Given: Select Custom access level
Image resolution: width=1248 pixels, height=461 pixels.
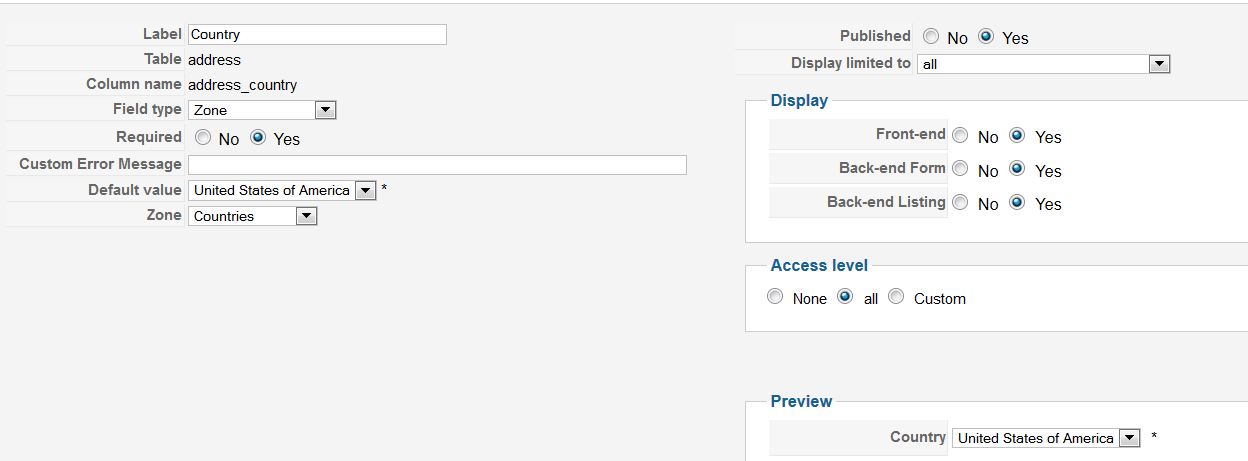Looking at the screenshot, I should coord(896,297).
